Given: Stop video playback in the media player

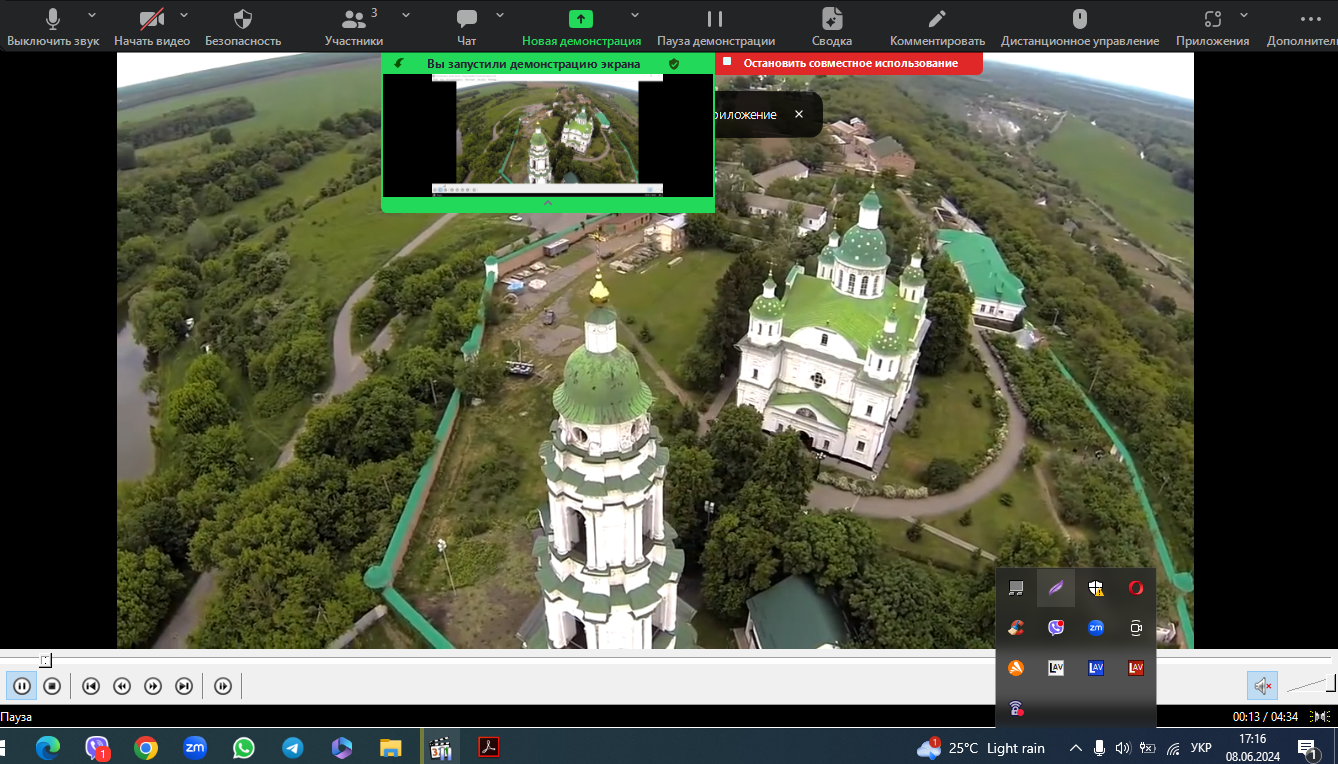Looking at the screenshot, I should pos(52,686).
